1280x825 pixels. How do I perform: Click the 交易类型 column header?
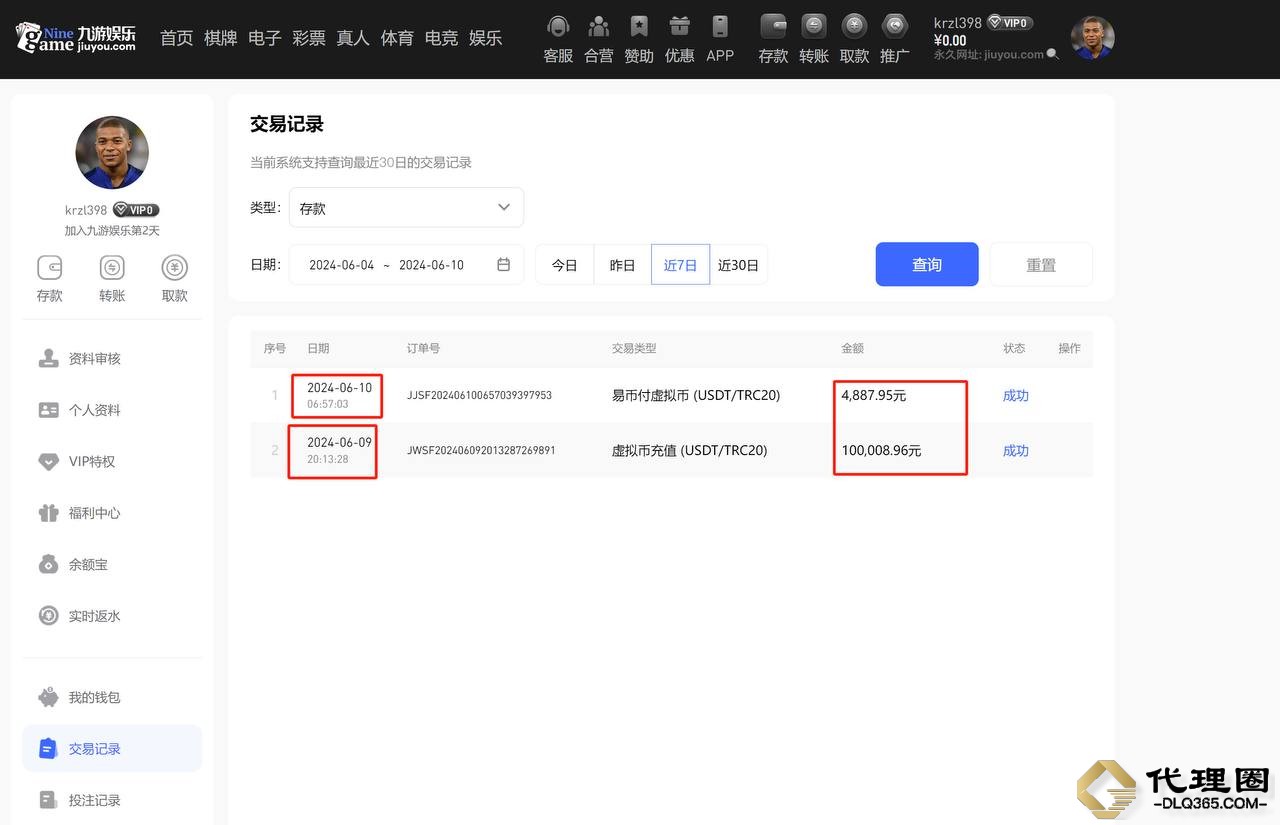[634, 348]
